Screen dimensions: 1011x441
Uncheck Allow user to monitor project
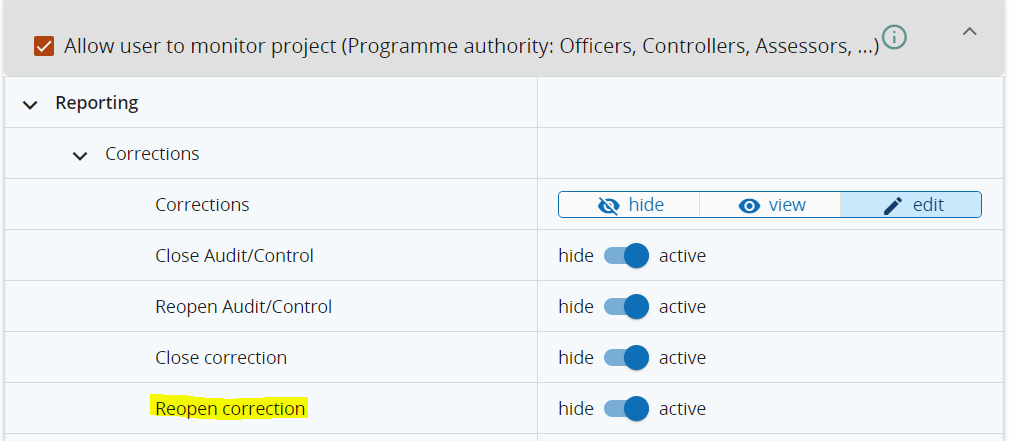coord(44,46)
